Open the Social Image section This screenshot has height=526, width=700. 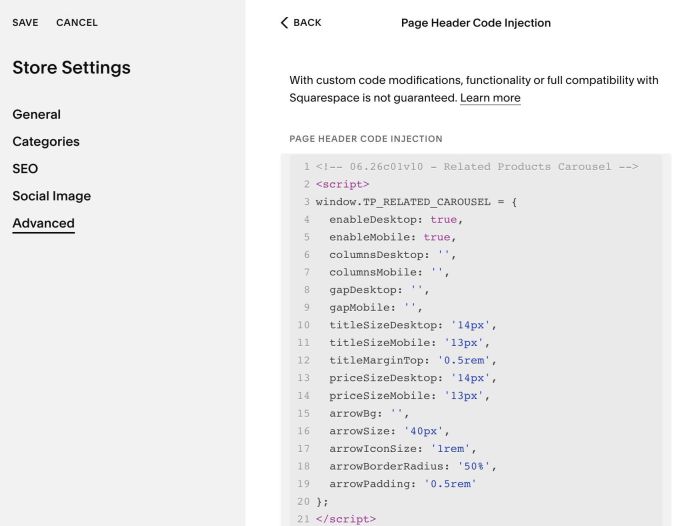(x=52, y=196)
